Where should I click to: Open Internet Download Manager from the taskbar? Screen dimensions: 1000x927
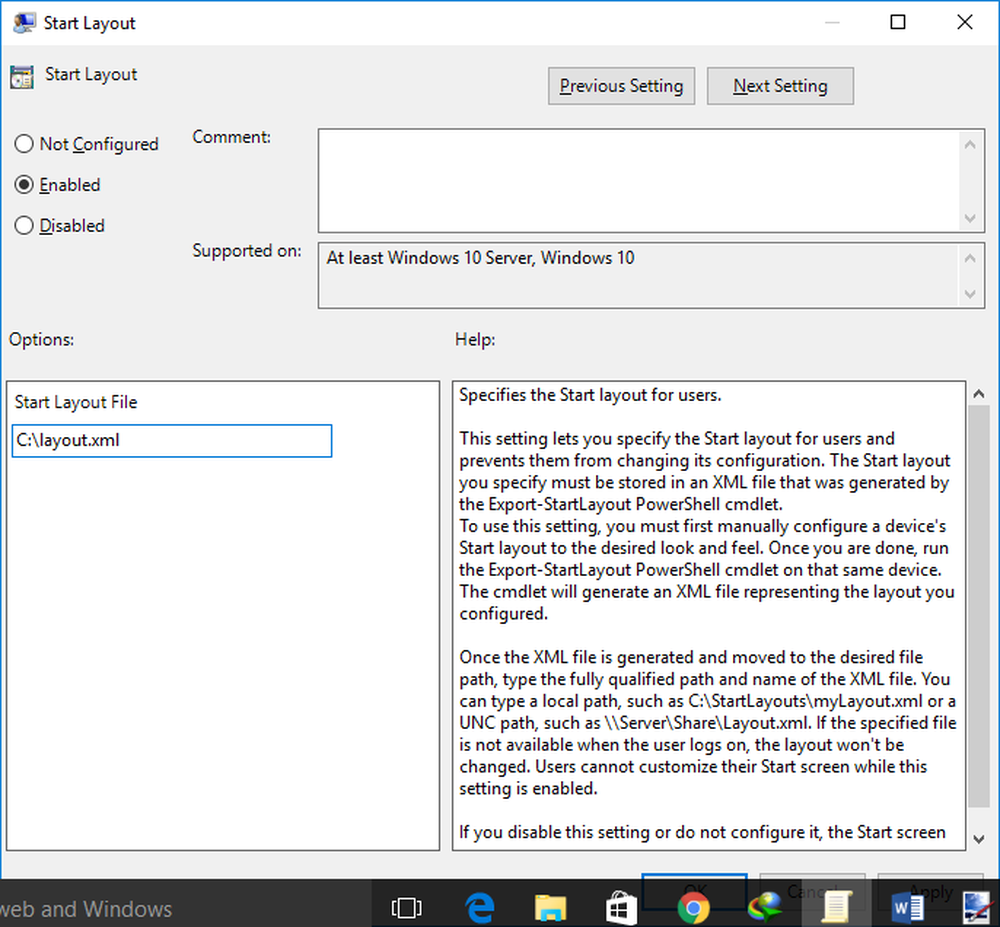[765, 907]
